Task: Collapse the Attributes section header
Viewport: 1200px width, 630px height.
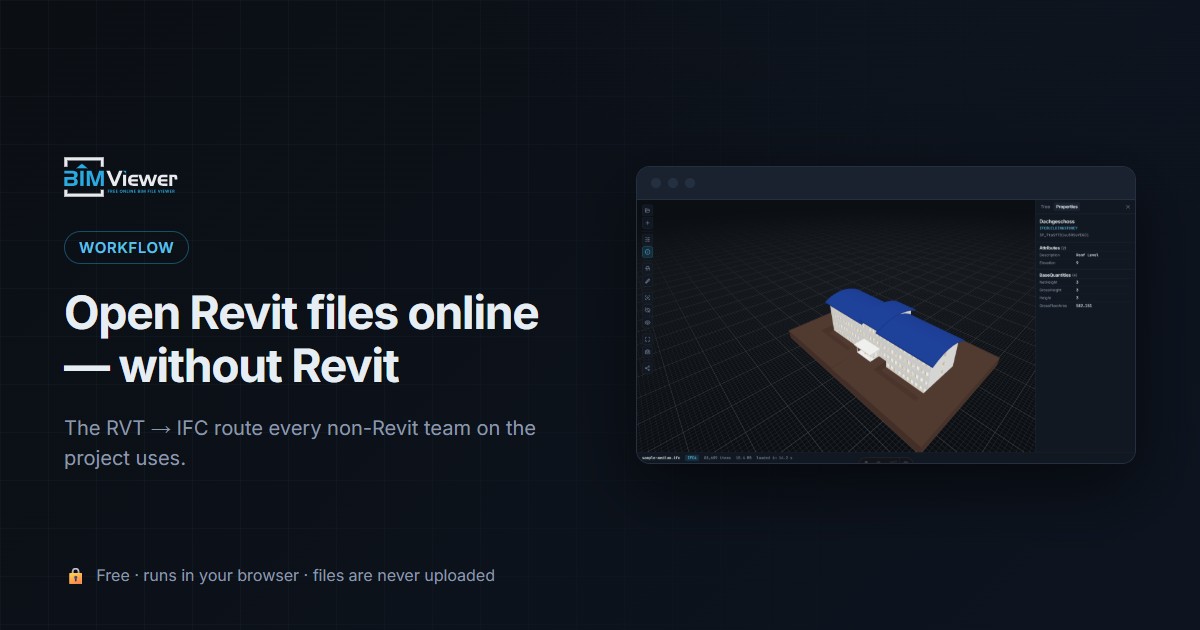Action: (1052, 248)
